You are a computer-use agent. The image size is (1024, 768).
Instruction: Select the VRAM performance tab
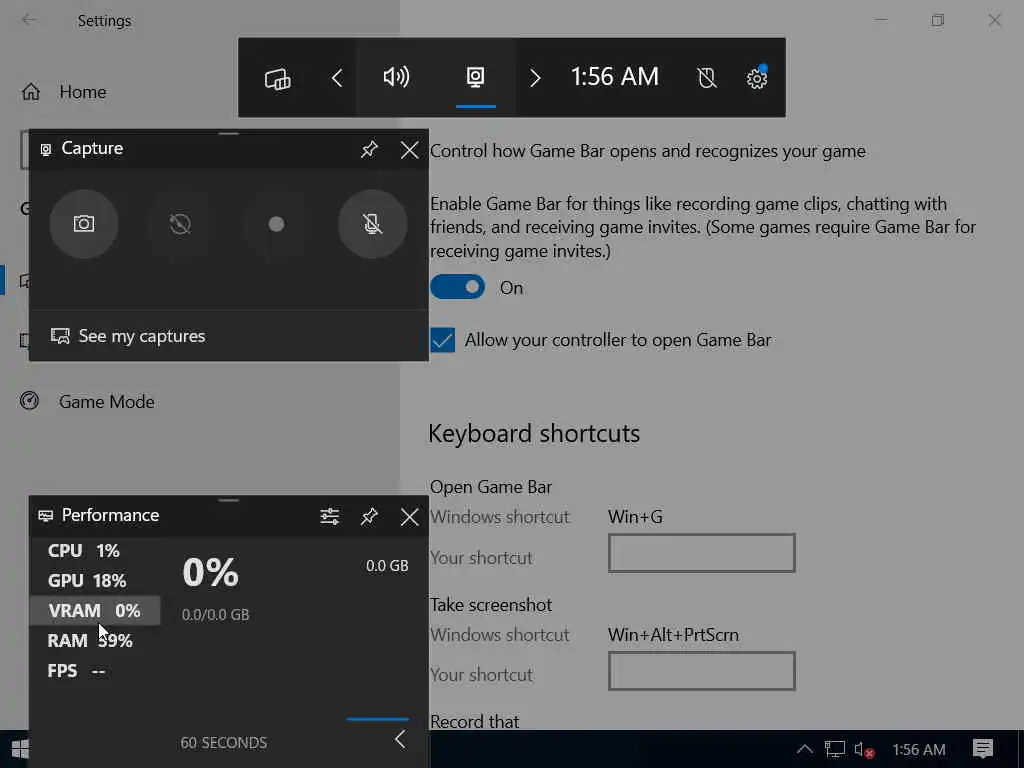(95, 611)
